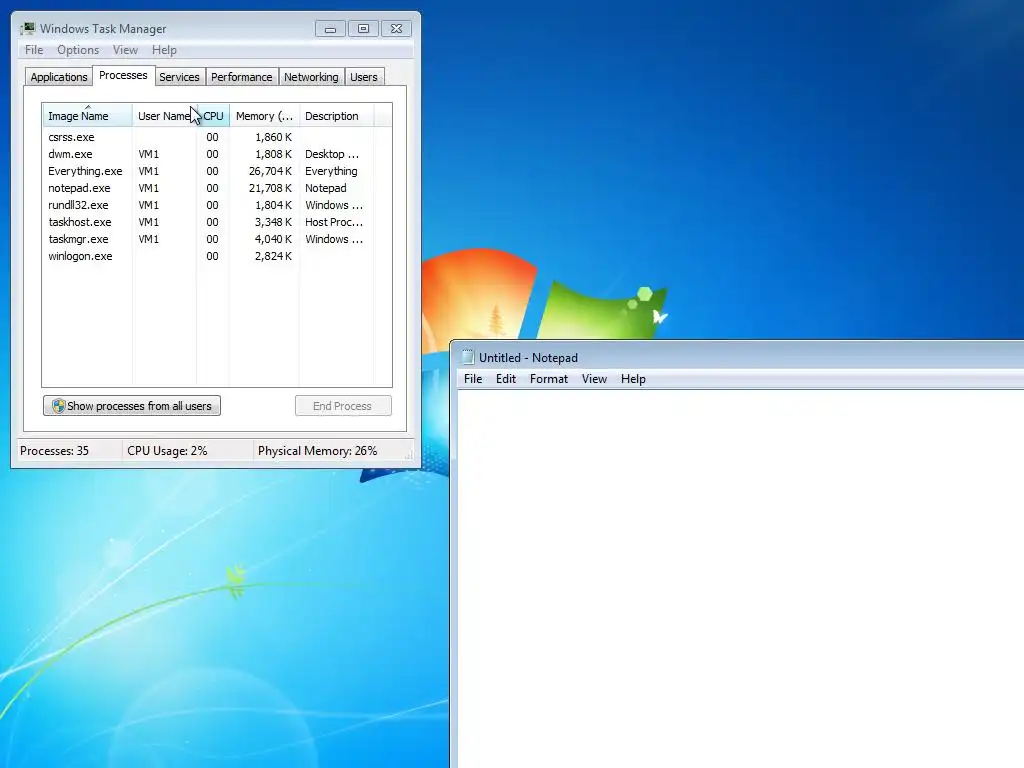Click Physical Memory: 26% status entry

[x=317, y=451]
